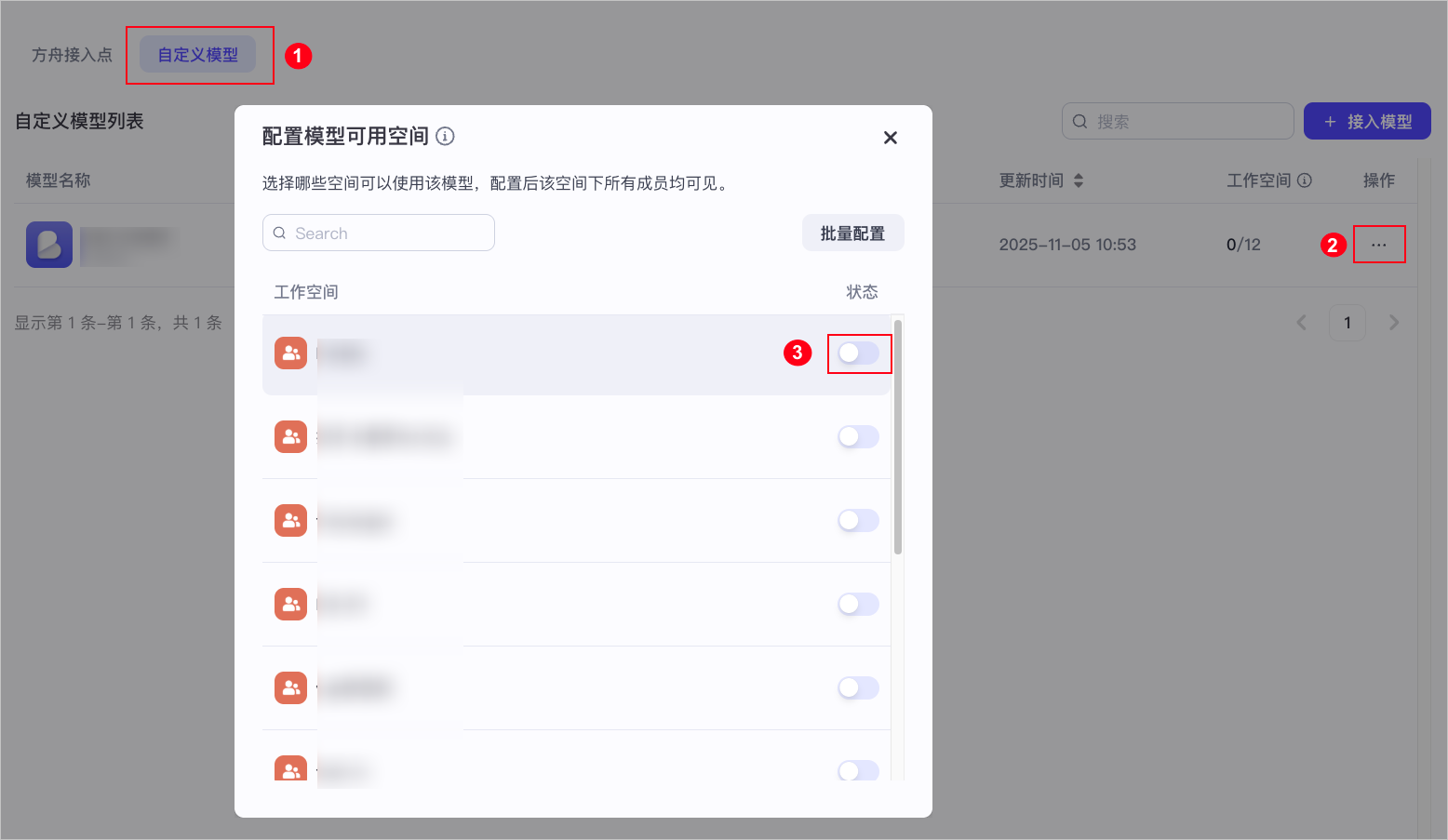Click the info icon next to 工作空间 column
Image resolution: width=1448 pixels, height=840 pixels.
(1305, 180)
